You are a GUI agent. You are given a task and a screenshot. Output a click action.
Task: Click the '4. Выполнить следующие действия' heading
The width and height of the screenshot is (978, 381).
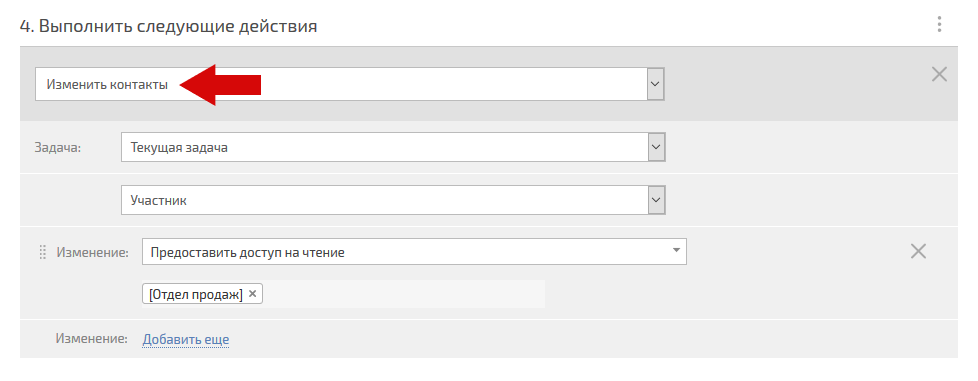(x=168, y=27)
